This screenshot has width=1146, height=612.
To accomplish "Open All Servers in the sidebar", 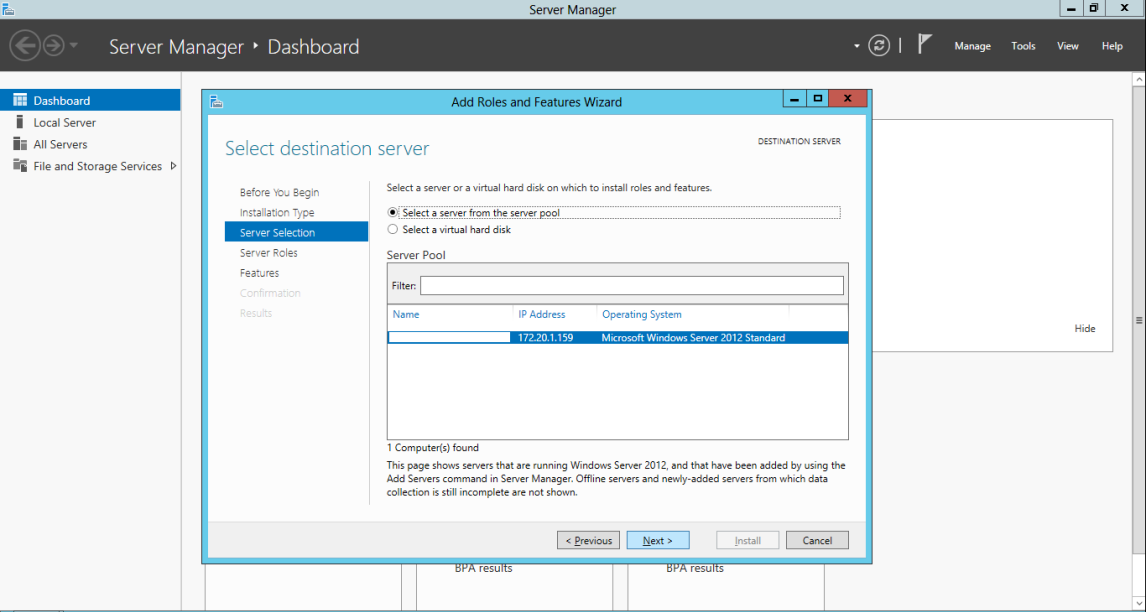I will (x=60, y=145).
